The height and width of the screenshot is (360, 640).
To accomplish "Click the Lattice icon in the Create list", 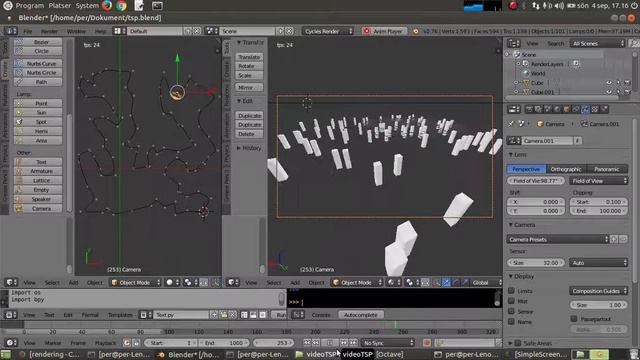I will tap(19, 180).
